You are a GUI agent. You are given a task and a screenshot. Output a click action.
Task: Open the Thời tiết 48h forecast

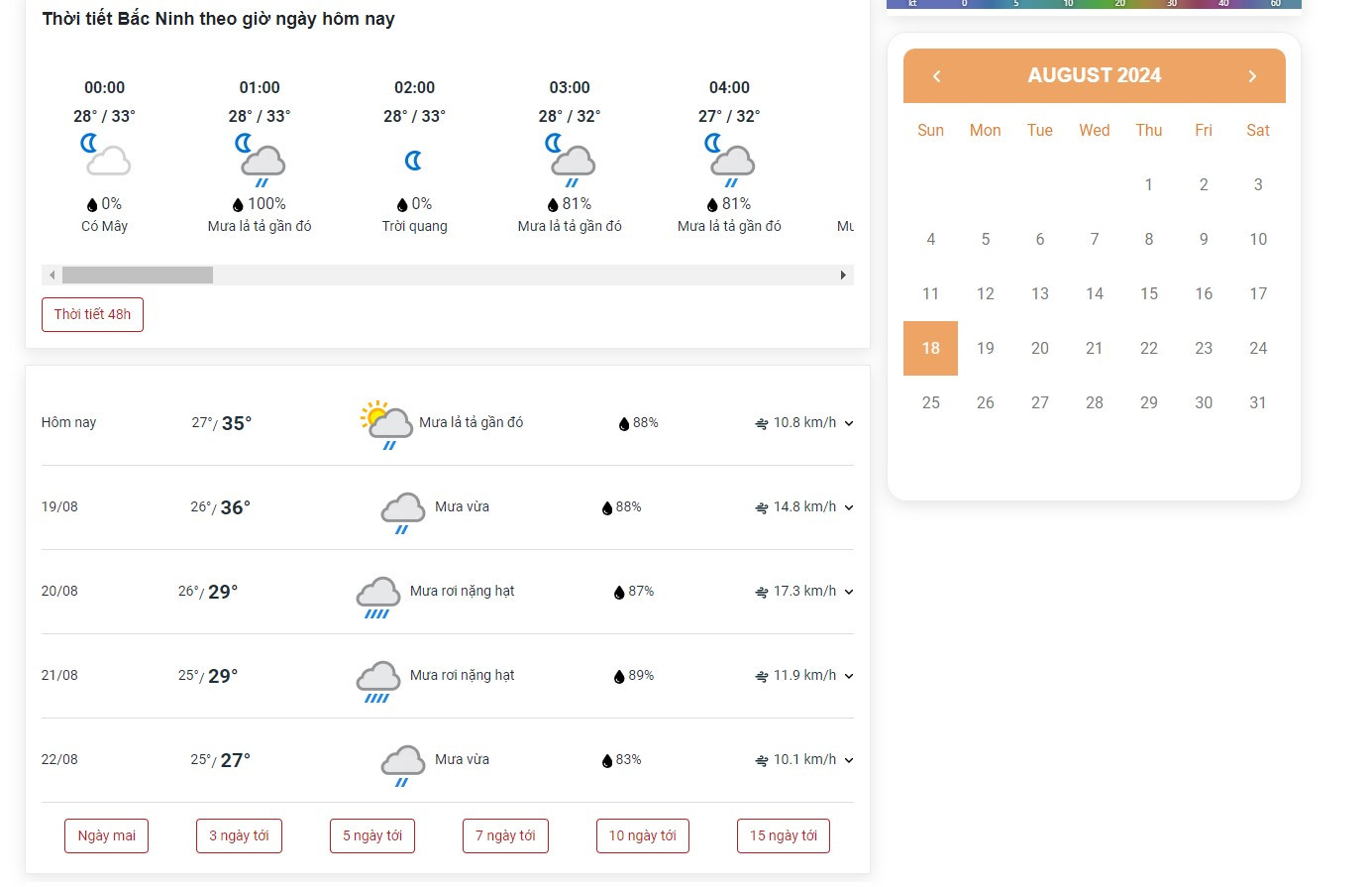point(92,314)
